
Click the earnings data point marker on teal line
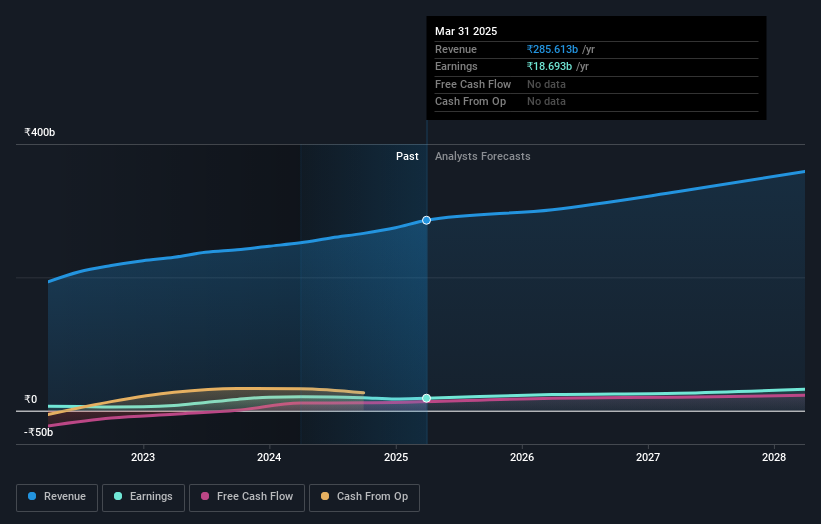(426, 398)
